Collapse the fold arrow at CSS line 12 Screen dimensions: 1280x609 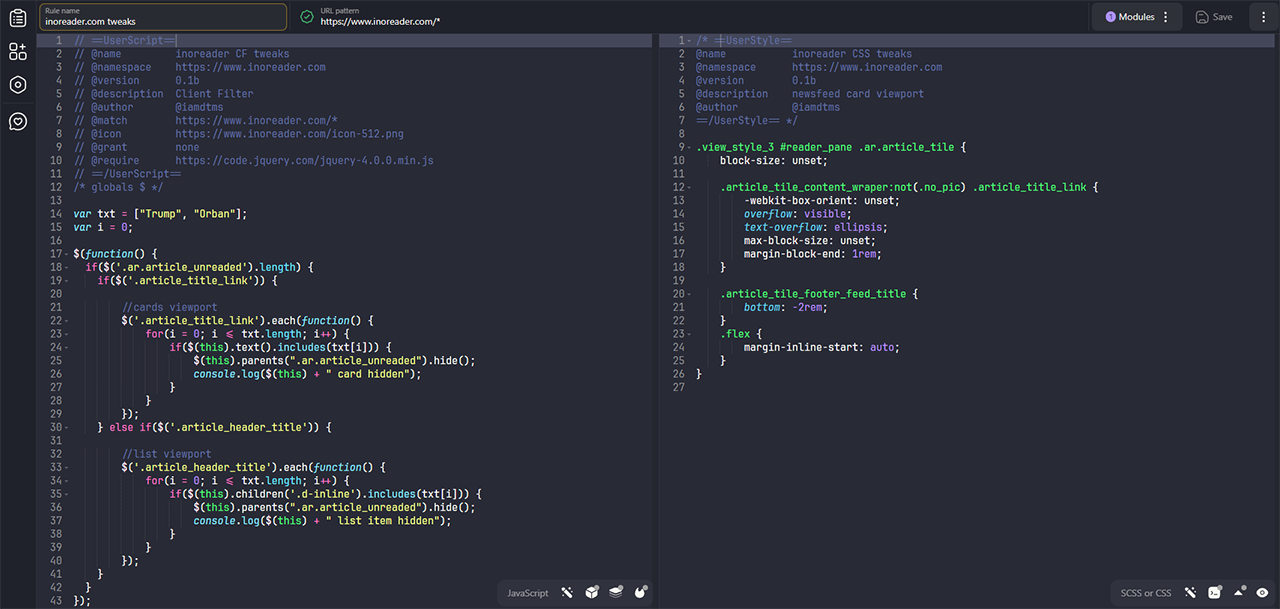688,187
